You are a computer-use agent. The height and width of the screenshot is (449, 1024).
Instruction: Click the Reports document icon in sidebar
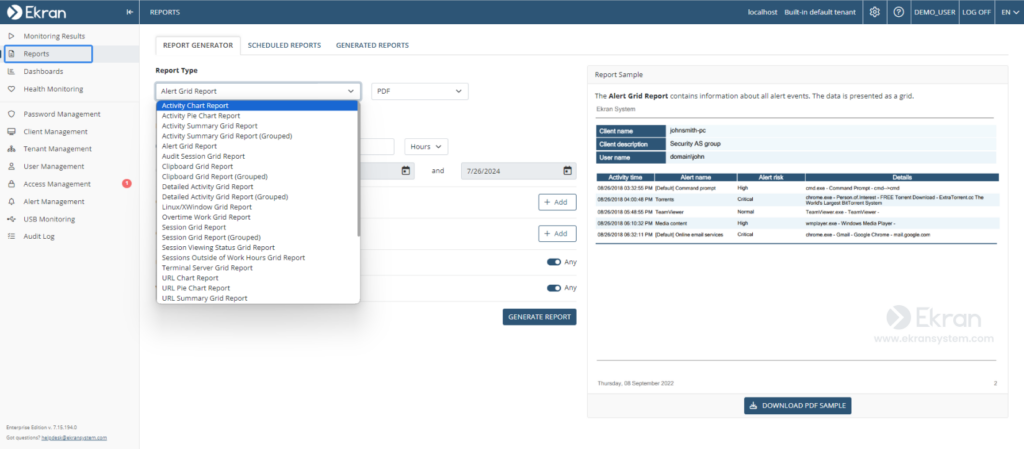click(11, 54)
